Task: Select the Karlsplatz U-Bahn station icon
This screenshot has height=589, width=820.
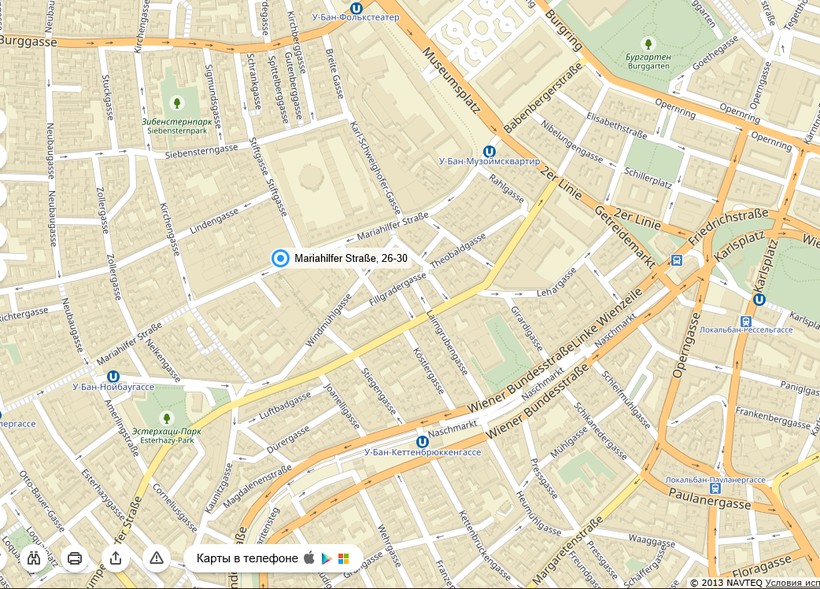Action: (759, 298)
